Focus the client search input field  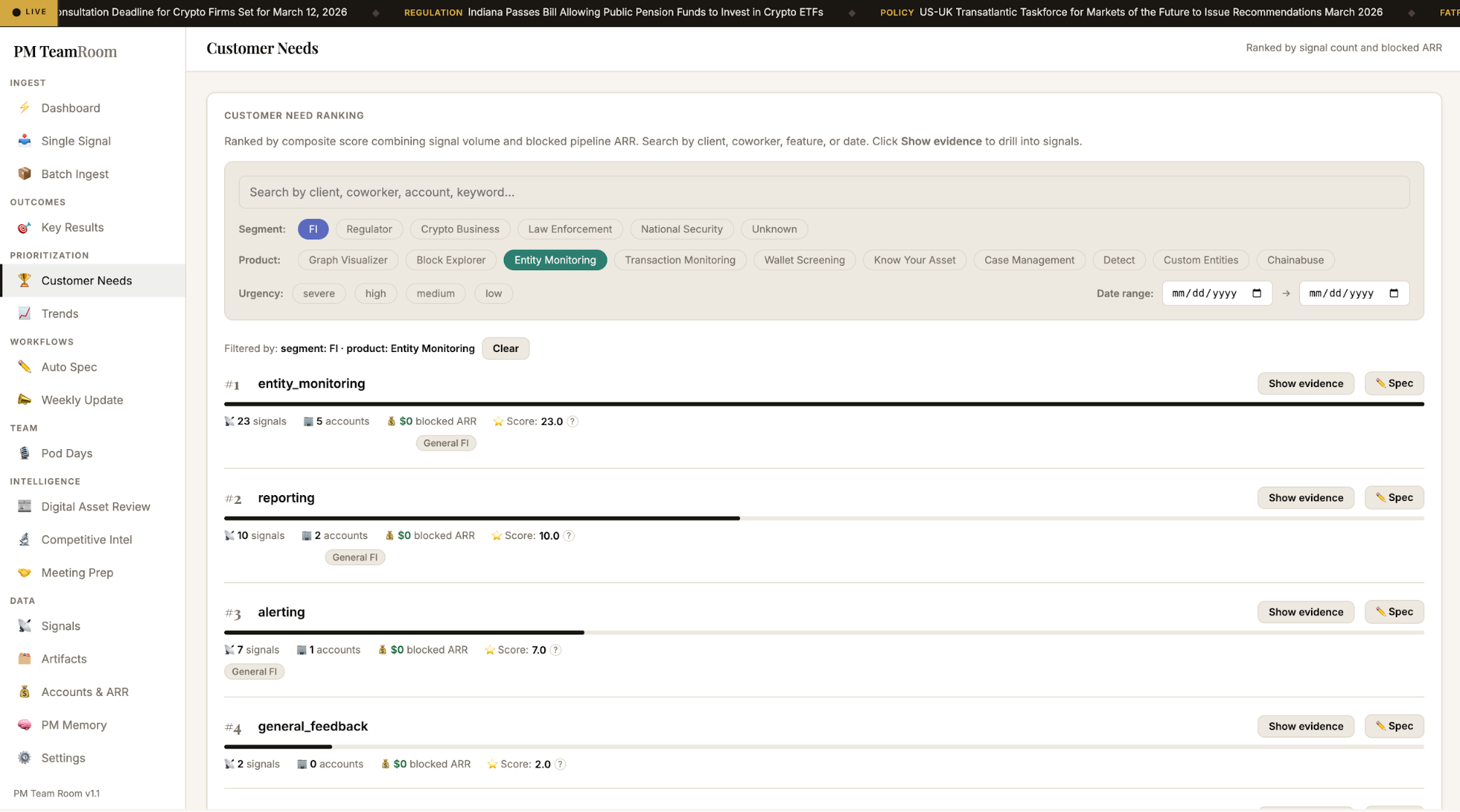(x=823, y=192)
